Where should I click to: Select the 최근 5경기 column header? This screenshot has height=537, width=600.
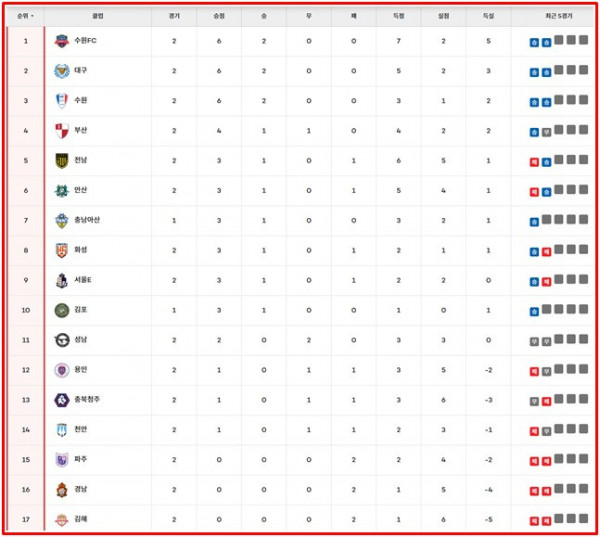(555, 17)
